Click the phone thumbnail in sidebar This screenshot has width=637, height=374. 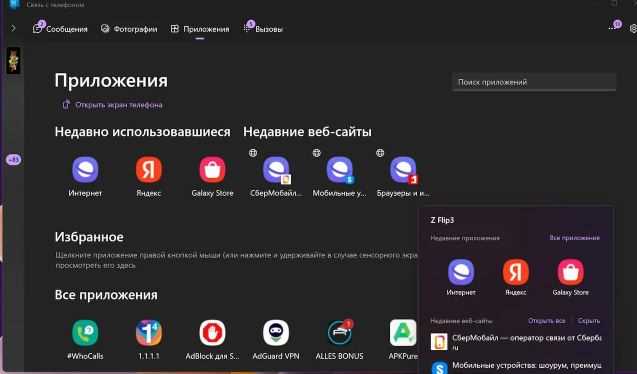pyautogui.click(x=13, y=61)
